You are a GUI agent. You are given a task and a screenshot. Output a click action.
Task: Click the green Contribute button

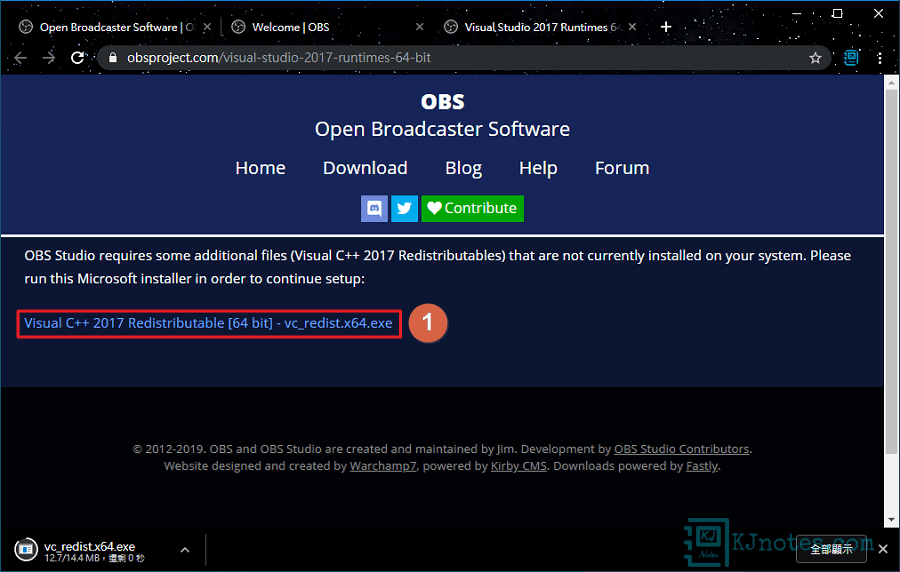[x=472, y=208]
